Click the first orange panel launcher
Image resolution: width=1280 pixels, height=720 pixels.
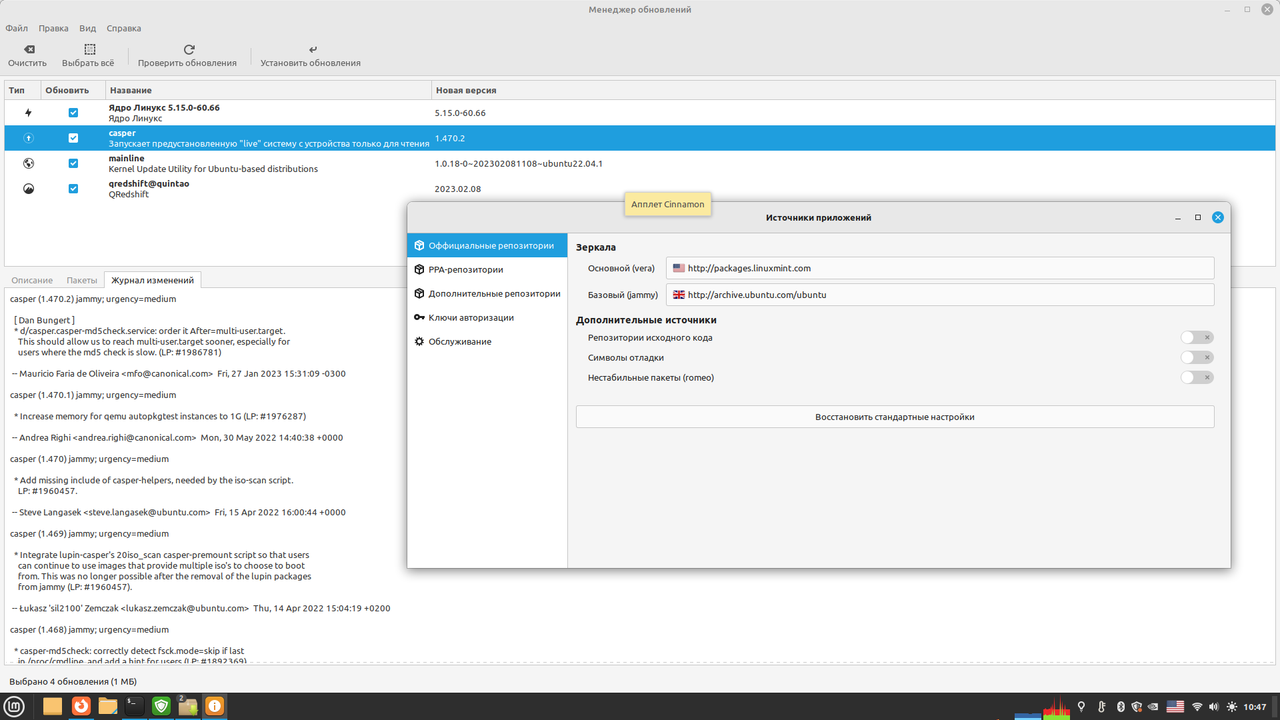[x=52, y=706]
